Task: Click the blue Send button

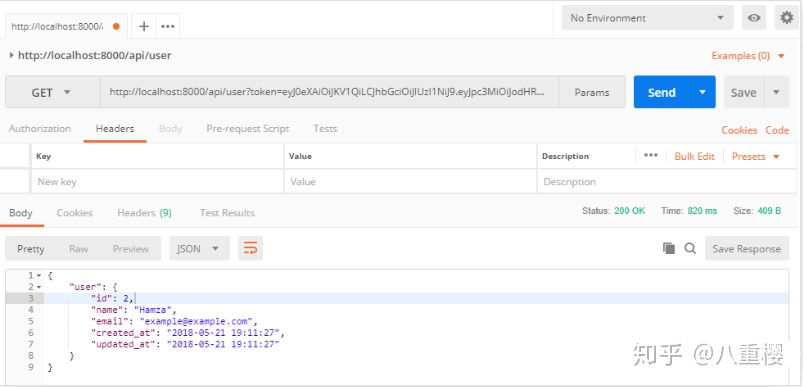Action: pos(662,92)
